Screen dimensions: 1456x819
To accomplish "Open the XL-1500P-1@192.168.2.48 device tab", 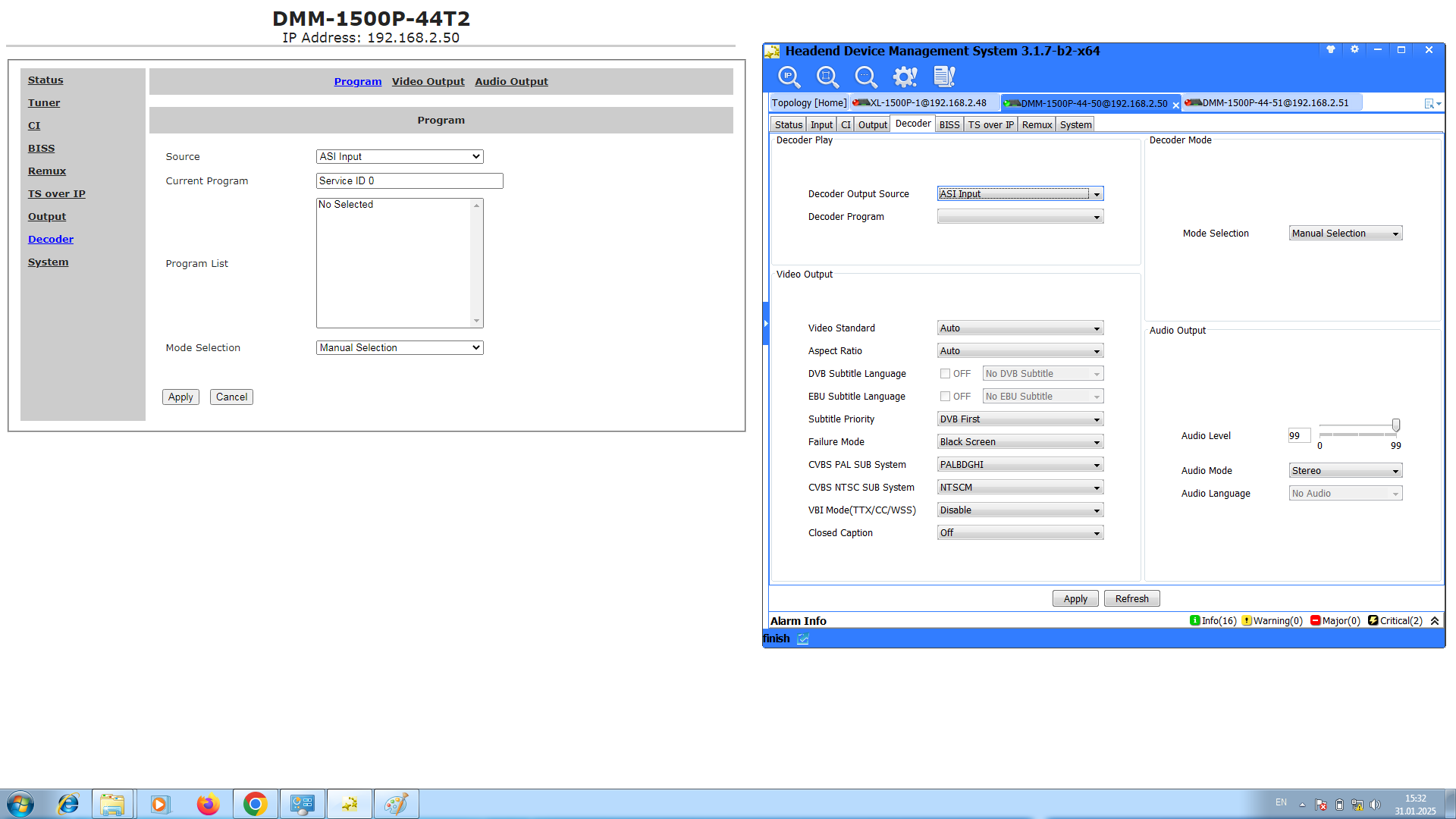I will (x=922, y=103).
